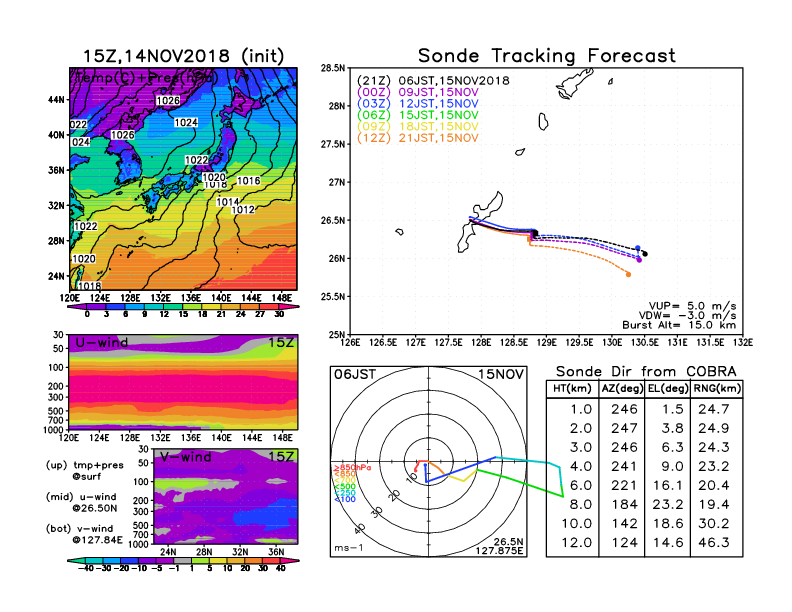
Task: Select the yellow (09Z) 18JST,15NOV legend entry
Action: (418, 127)
